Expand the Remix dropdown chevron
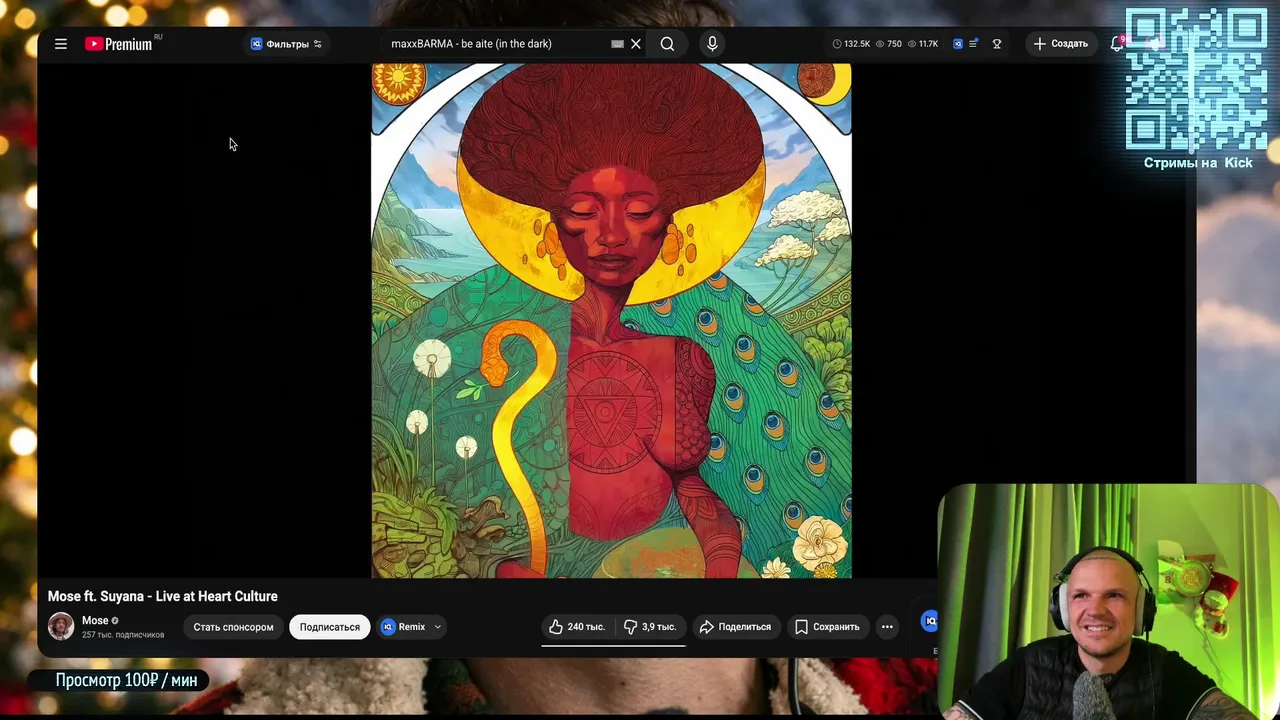 click(x=437, y=627)
